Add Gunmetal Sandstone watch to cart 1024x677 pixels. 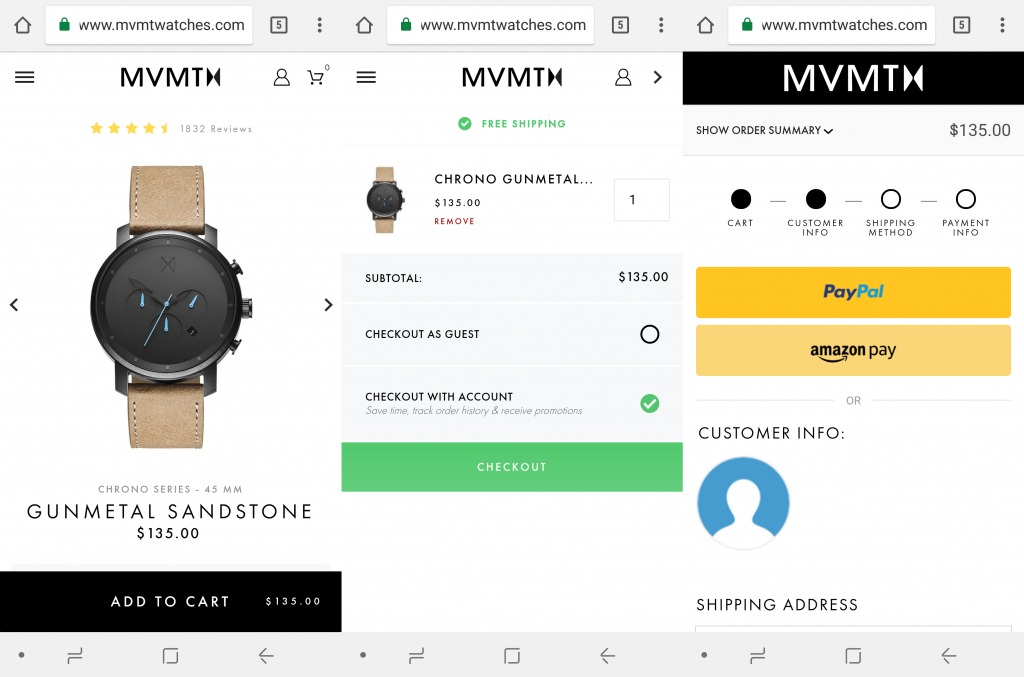(170, 601)
